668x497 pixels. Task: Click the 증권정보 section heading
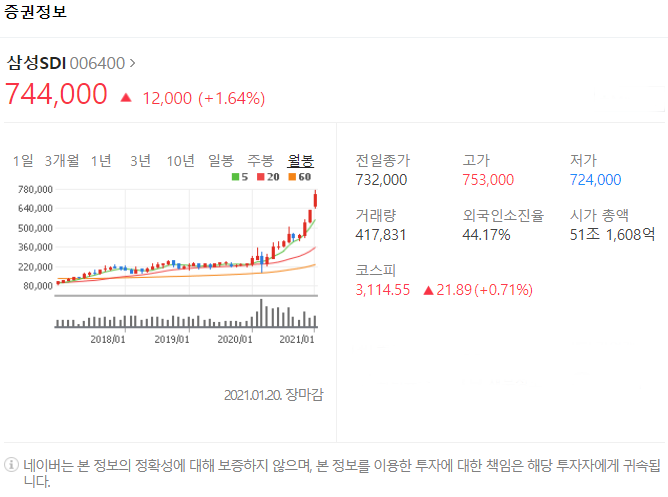tap(35, 11)
